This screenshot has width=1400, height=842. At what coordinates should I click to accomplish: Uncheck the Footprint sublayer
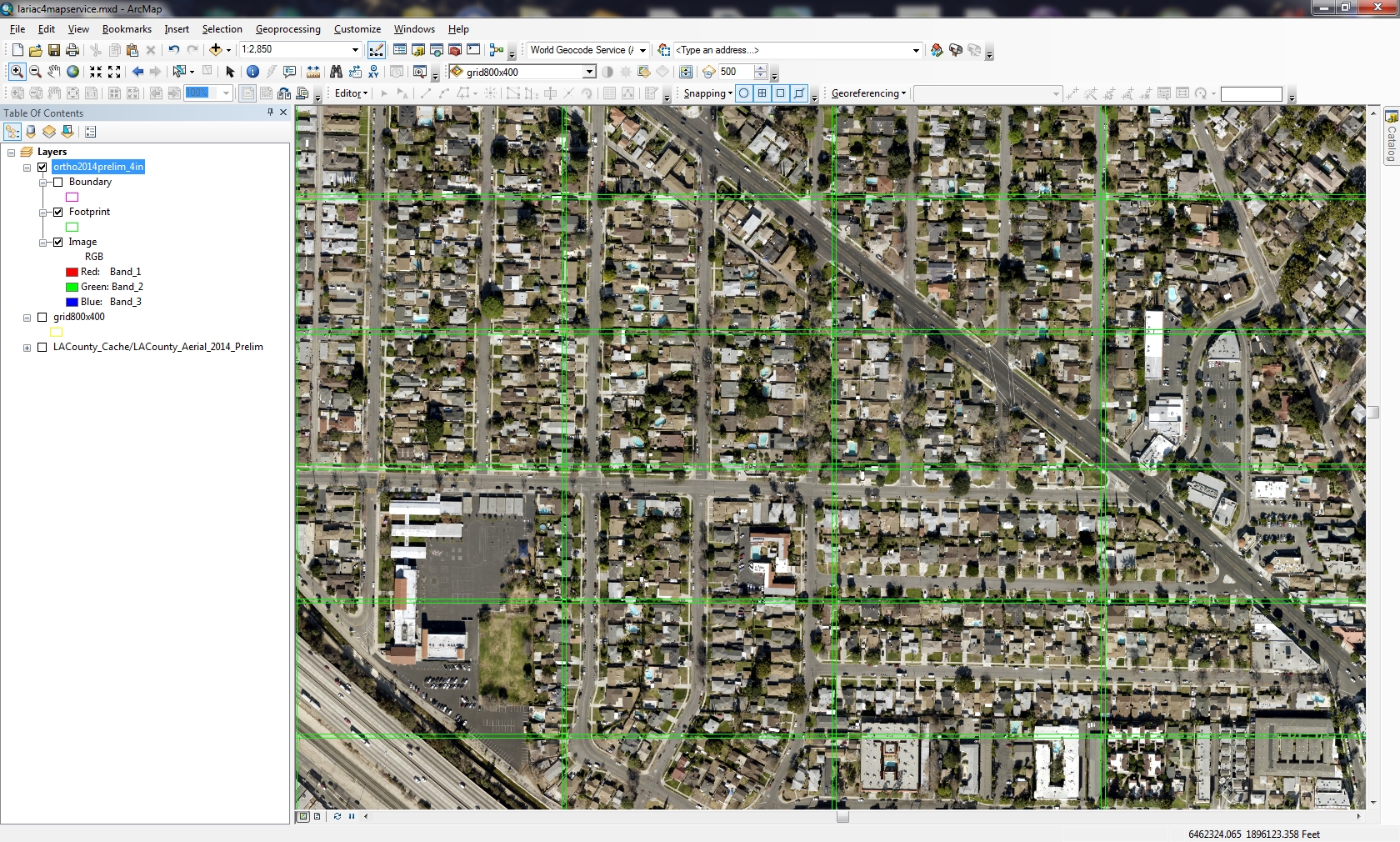[58, 212]
